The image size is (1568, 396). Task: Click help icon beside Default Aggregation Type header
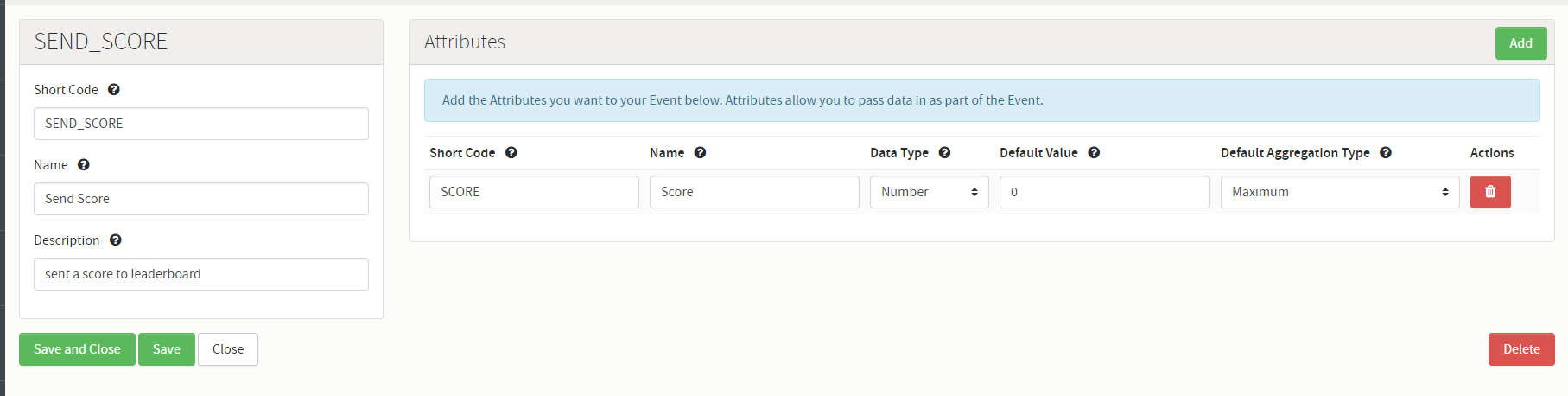[x=1386, y=153]
